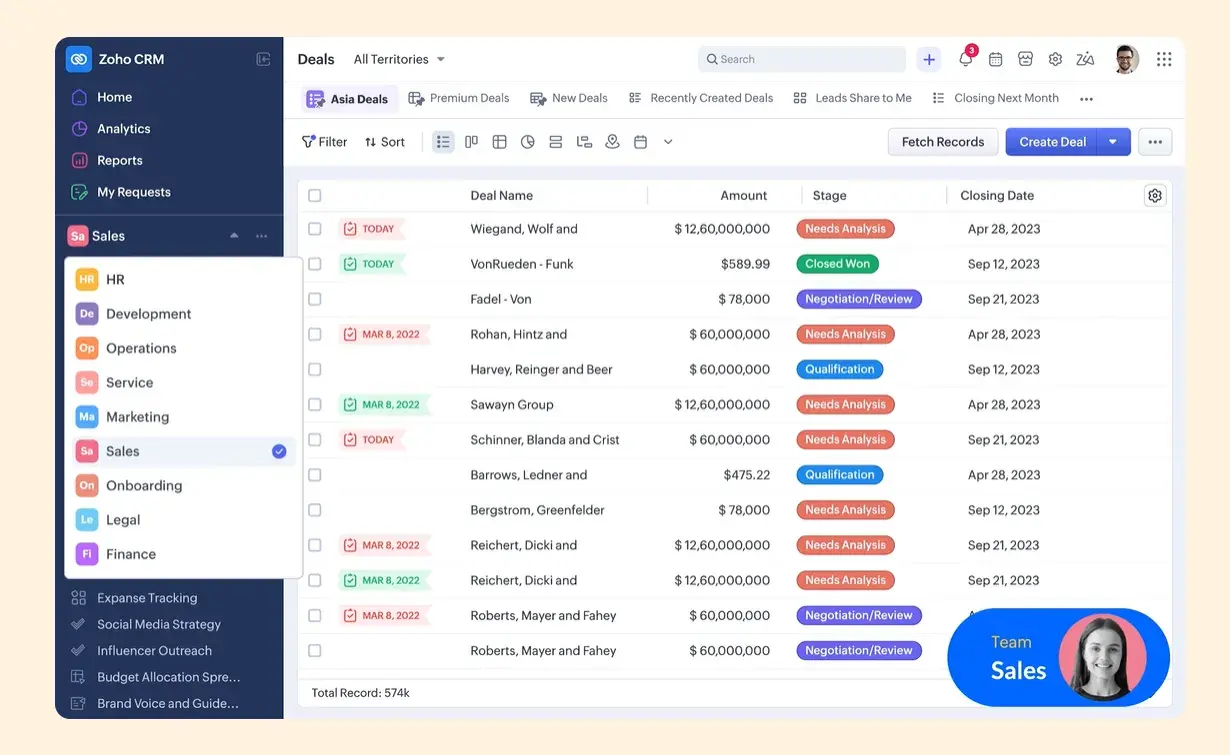
Task: Focus the Search field
Action: (x=802, y=59)
